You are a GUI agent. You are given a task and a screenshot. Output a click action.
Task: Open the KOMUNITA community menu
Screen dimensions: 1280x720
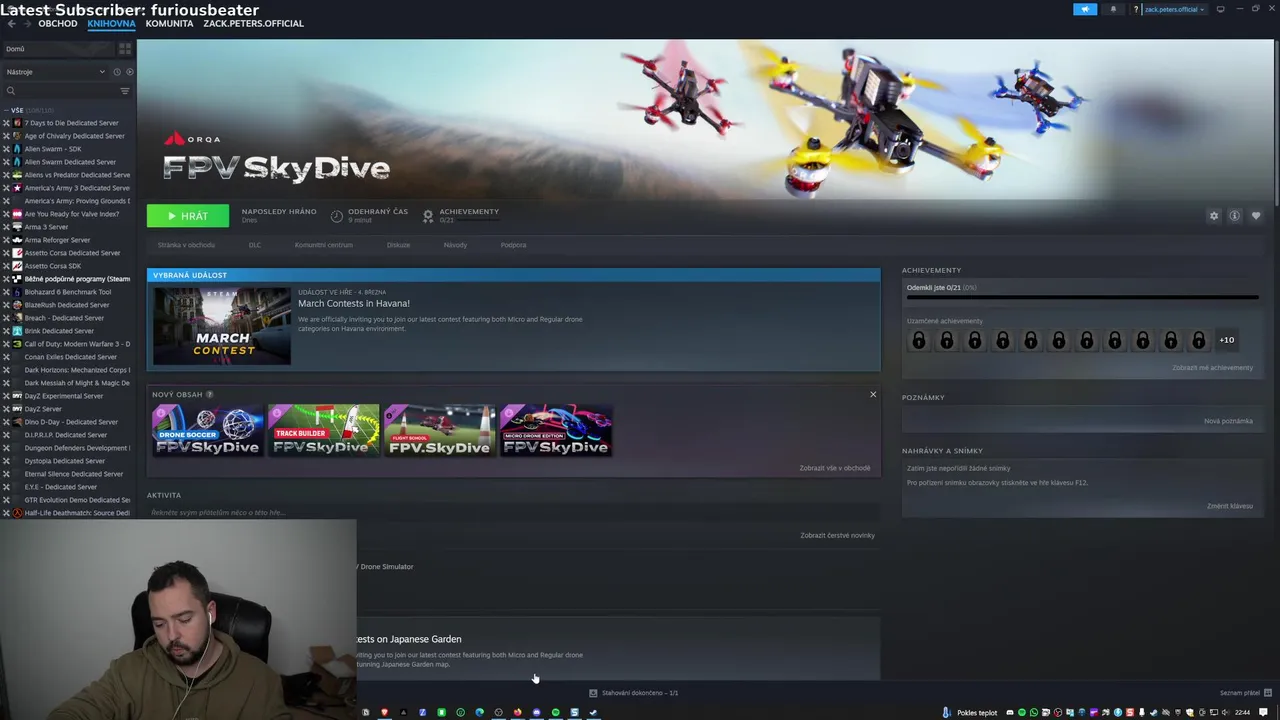(169, 23)
